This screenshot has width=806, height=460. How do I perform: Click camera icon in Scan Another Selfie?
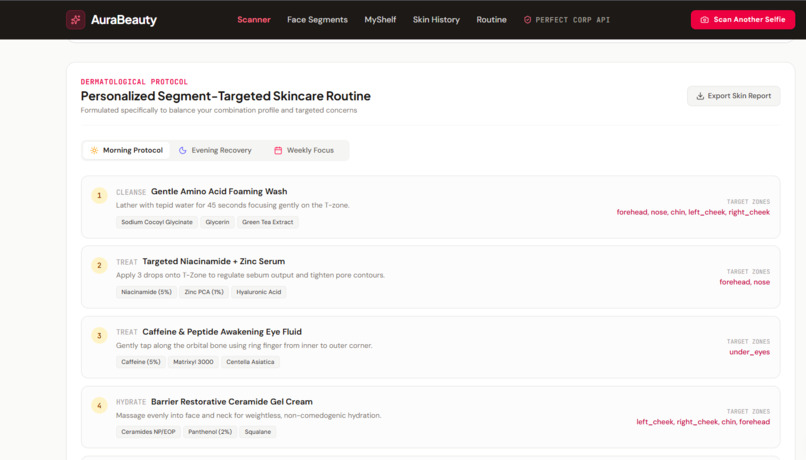[705, 20]
